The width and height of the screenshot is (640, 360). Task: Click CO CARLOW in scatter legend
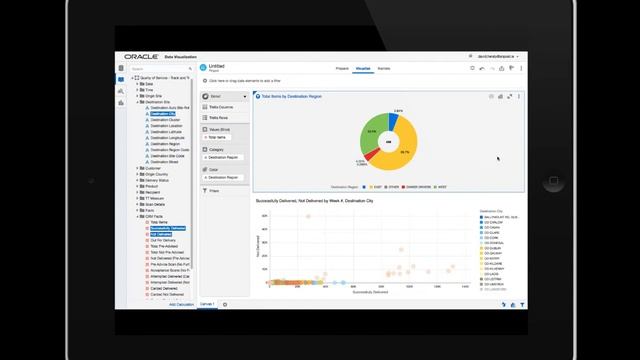pyautogui.click(x=493, y=222)
